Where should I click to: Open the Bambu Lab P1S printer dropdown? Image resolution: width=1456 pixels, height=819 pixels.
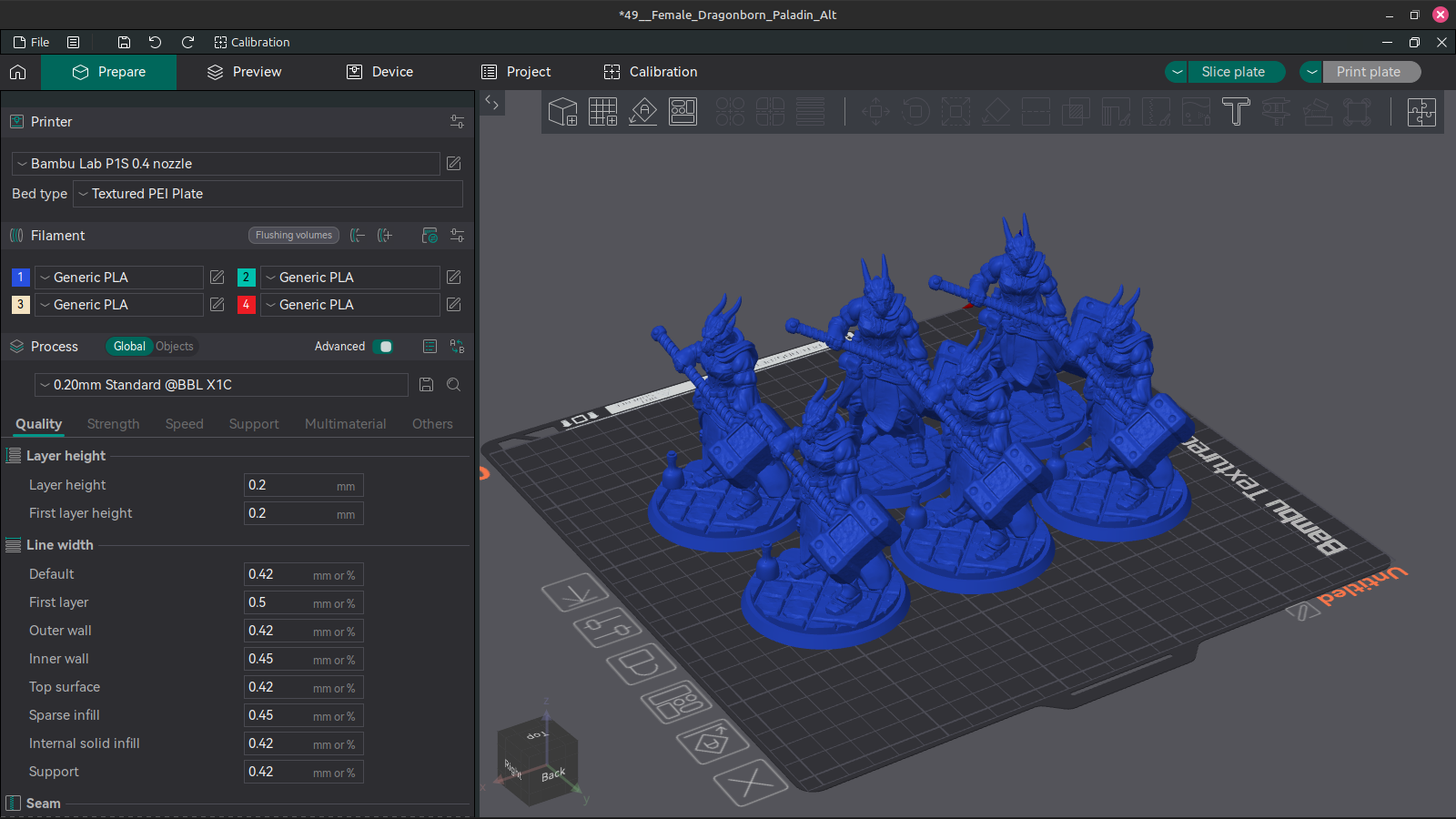(x=226, y=164)
